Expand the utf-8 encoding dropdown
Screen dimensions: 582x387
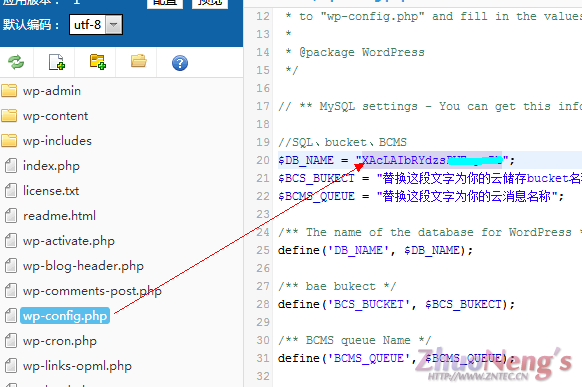pos(114,25)
